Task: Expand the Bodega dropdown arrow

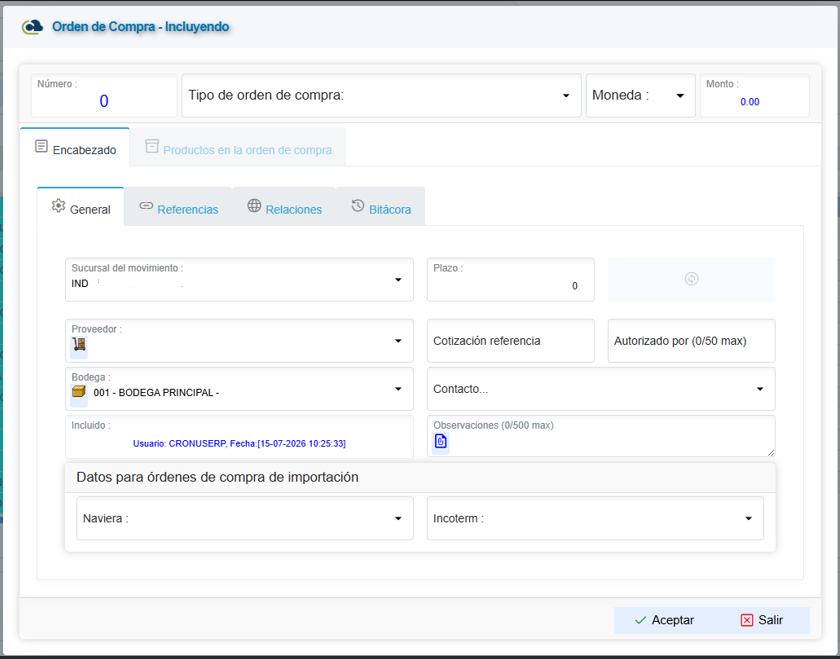Action: tap(398, 389)
